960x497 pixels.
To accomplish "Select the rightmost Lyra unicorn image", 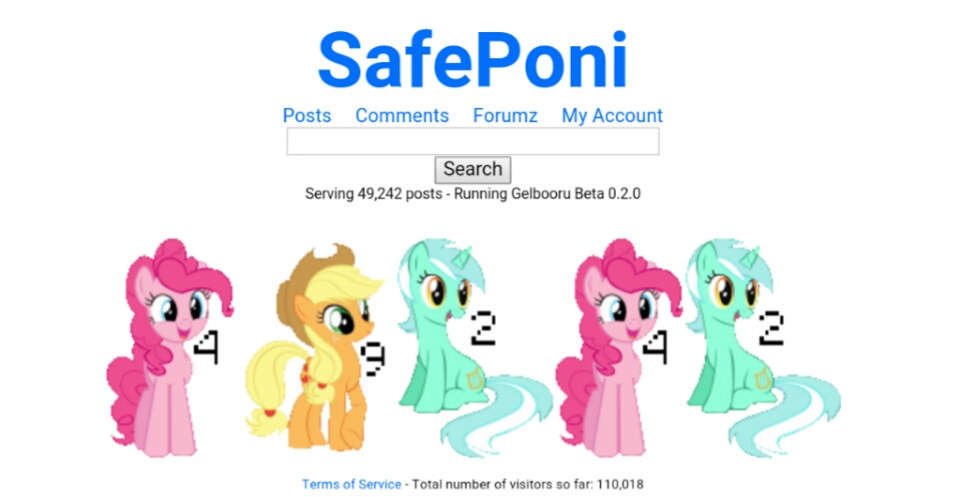I will (763, 348).
